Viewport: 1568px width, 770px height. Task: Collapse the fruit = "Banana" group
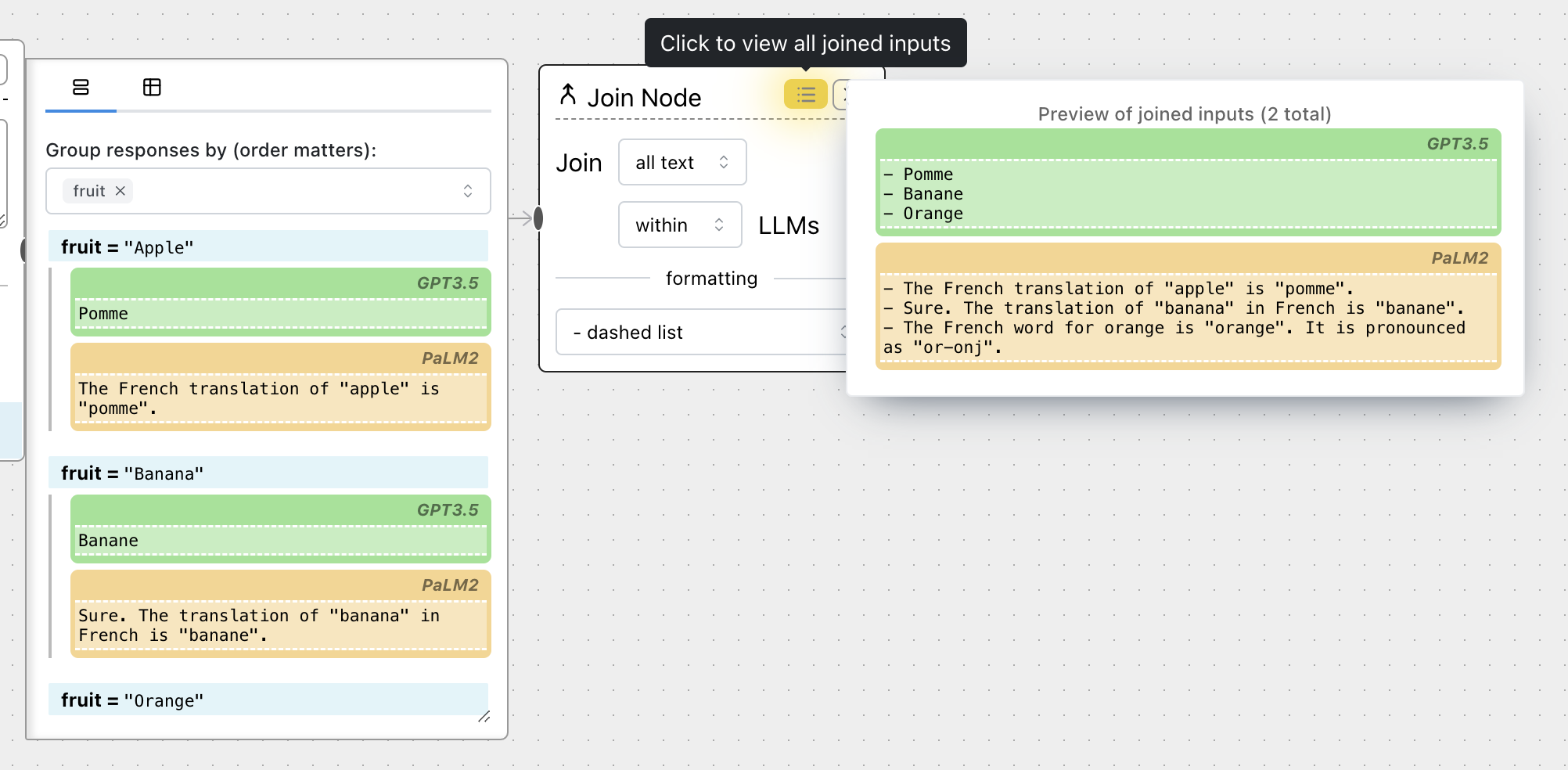click(268, 473)
